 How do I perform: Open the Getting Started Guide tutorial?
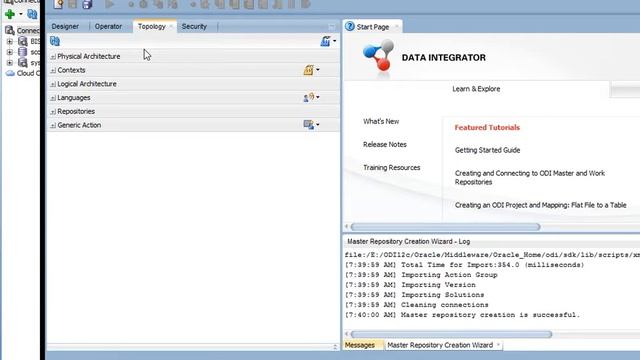(x=487, y=150)
